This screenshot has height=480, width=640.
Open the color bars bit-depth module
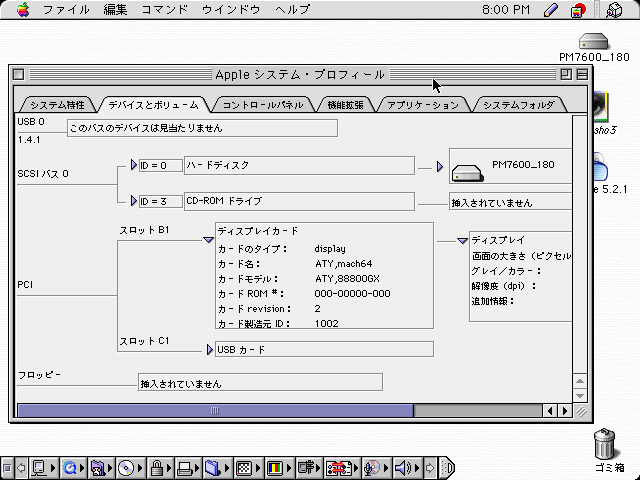[278, 467]
